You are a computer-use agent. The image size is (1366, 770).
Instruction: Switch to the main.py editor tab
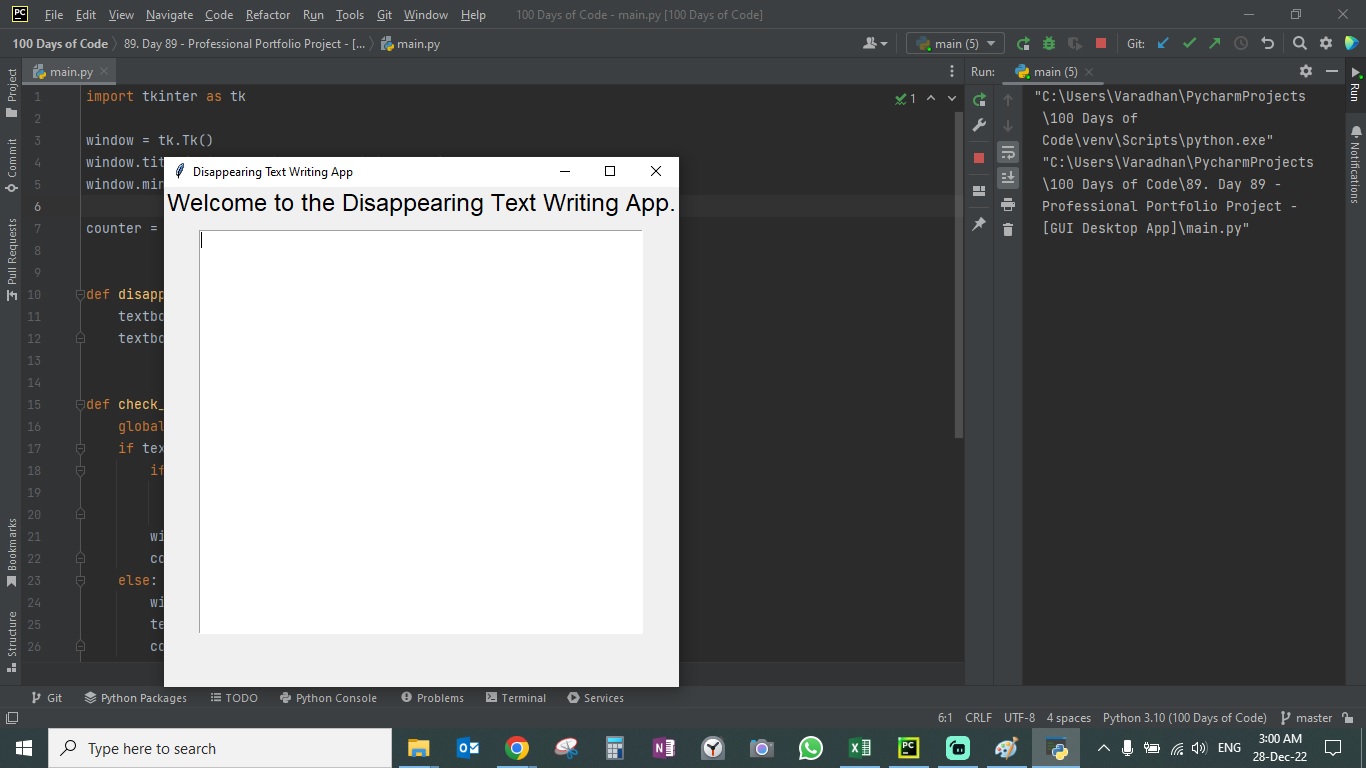68,71
